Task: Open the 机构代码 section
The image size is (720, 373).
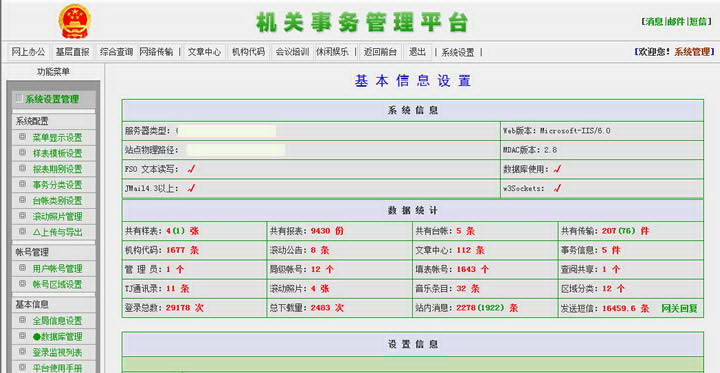Action: [x=248, y=52]
